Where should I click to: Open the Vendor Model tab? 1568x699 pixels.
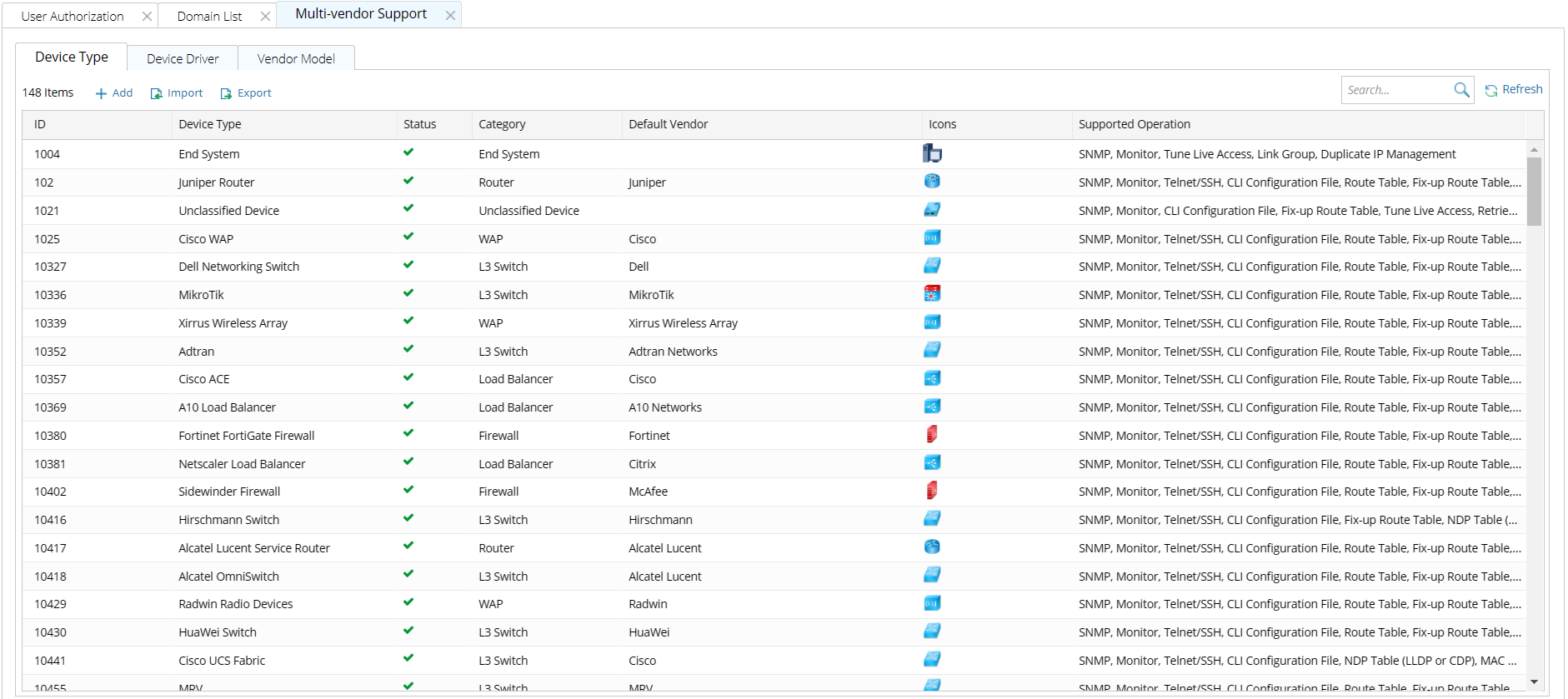click(296, 58)
